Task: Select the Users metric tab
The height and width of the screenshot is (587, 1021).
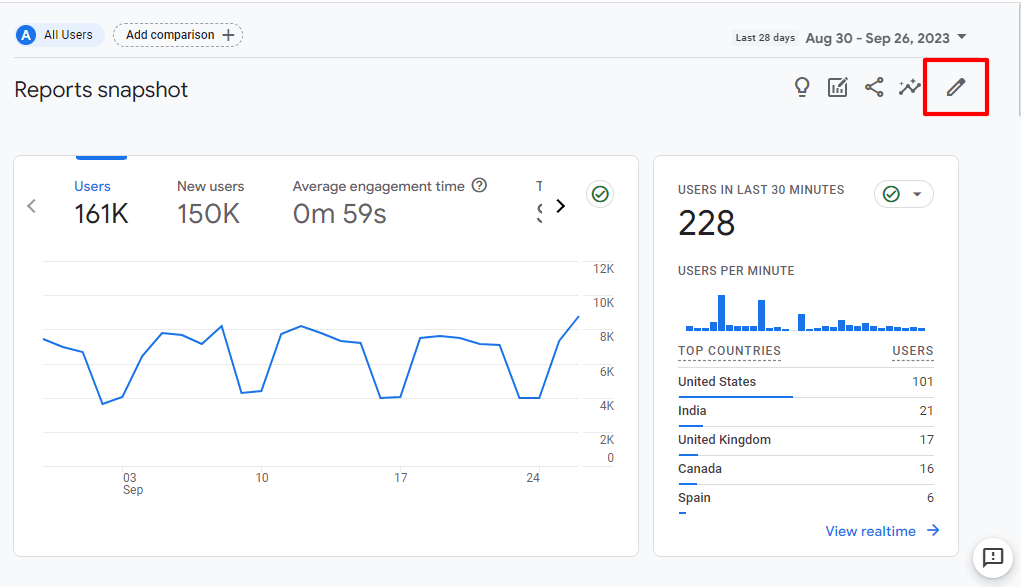Action: pyautogui.click(x=93, y=186)
